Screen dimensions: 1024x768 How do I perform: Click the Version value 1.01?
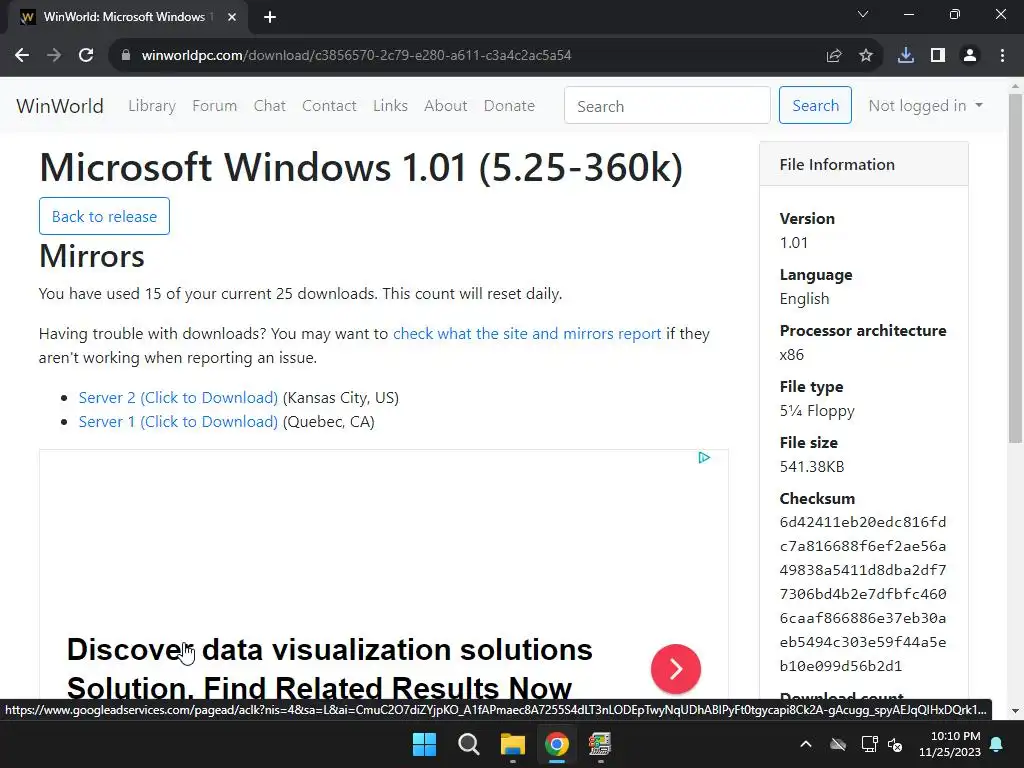793,243
